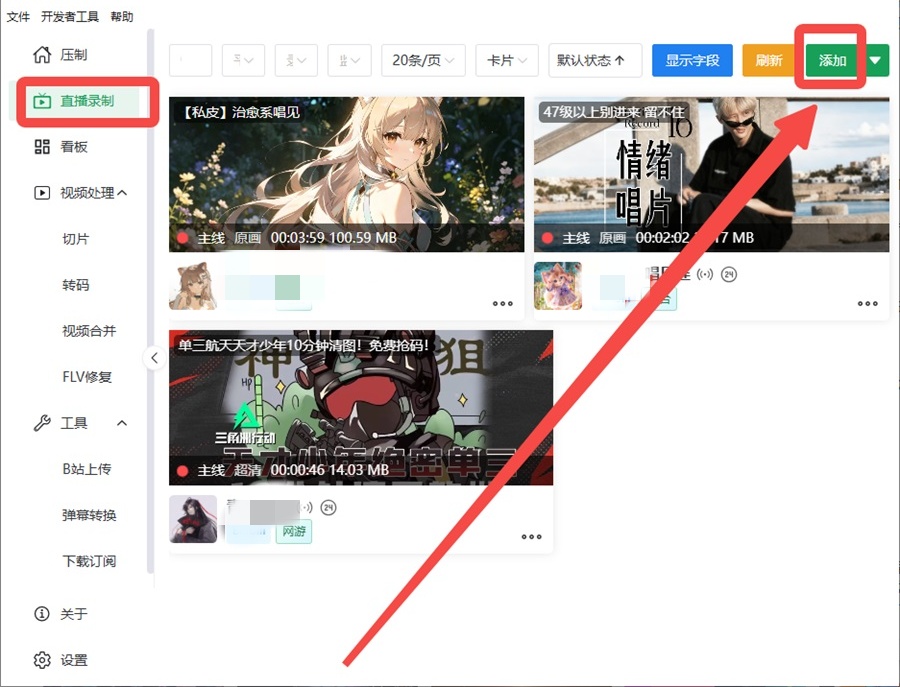Screen dimensions: 900x687
Task: Click the 网游 tag
Action: 294,531
